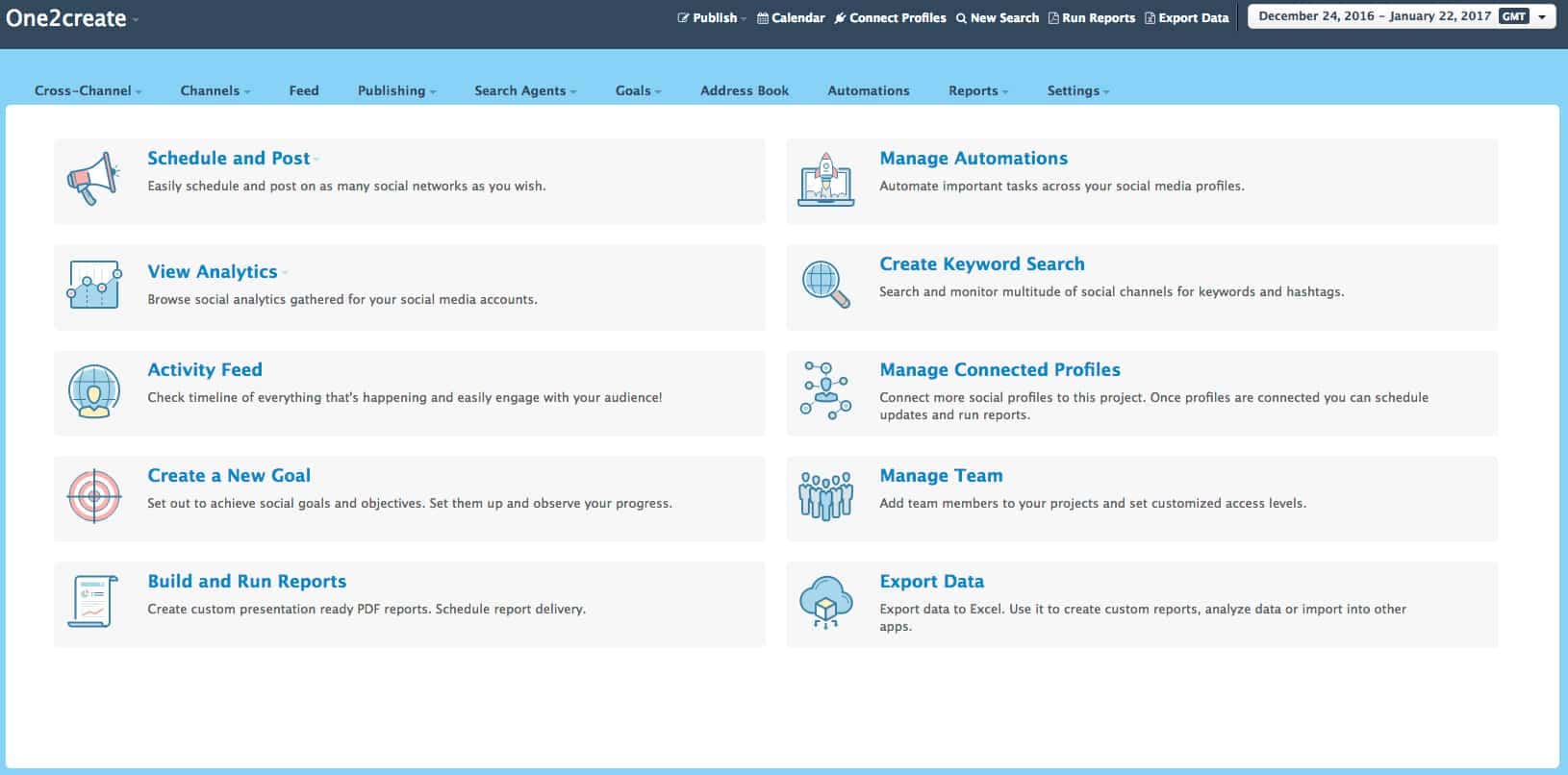The image size is (1568, 775).
Task: Click the document icon beside Build and Run Reports
Action: click(93, 602)
